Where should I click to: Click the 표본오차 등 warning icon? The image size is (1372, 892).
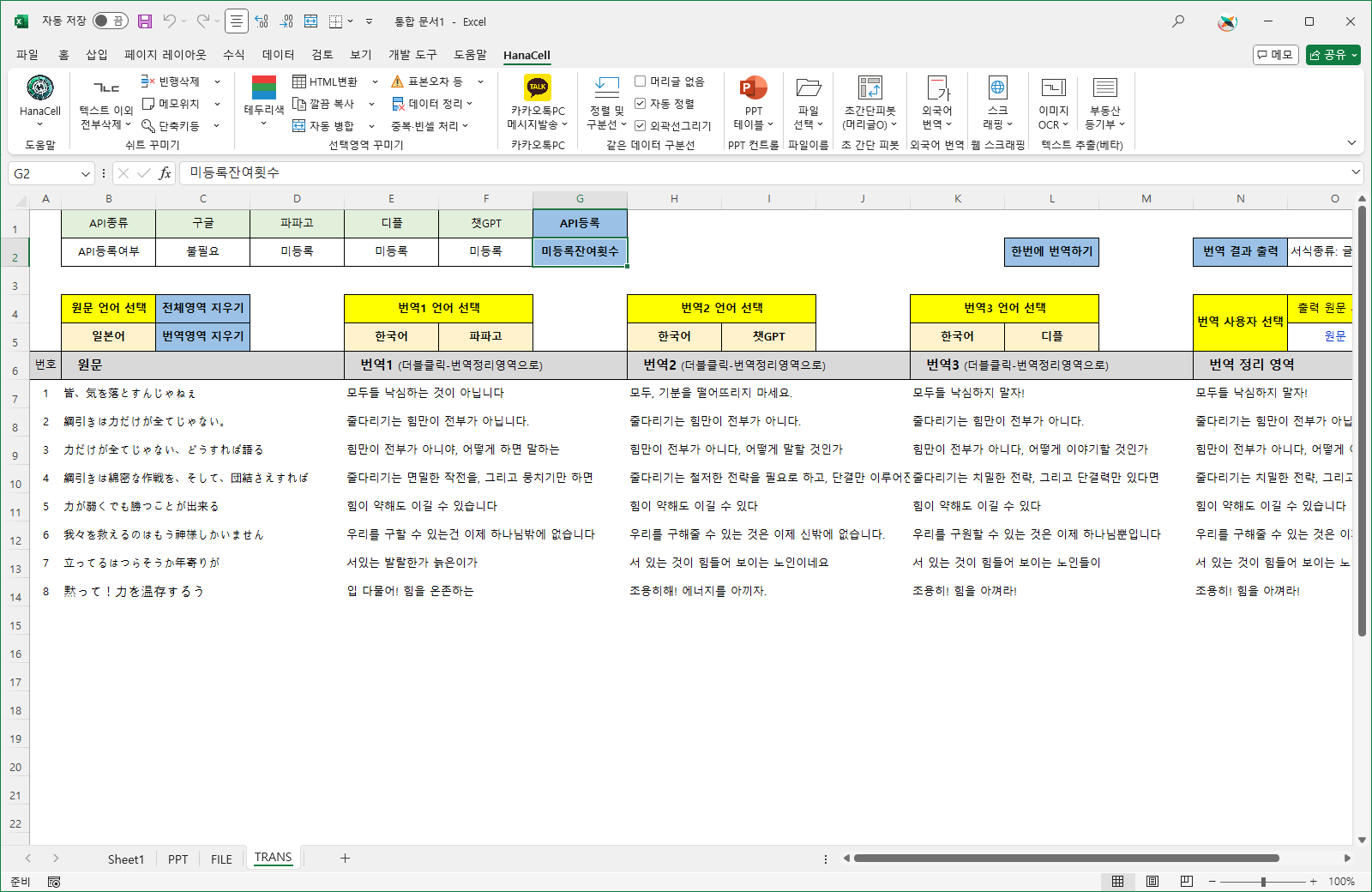(398, 81)
